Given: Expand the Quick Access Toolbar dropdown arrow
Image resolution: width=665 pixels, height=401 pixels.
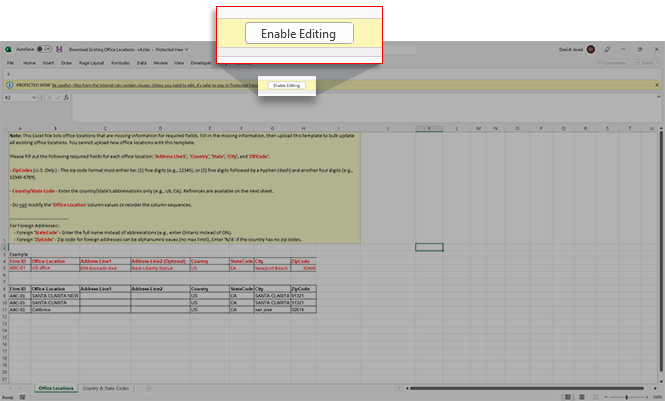Looking at the screenshot, I should click(x=8, y=74).
